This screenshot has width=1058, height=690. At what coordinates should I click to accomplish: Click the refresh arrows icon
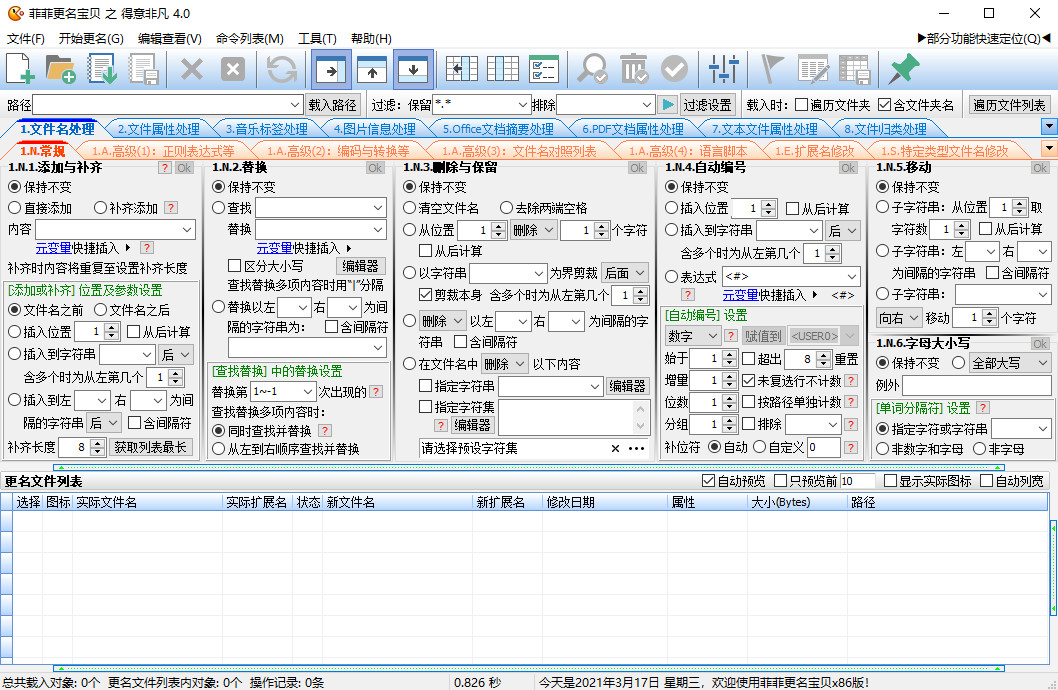point(281,69)
